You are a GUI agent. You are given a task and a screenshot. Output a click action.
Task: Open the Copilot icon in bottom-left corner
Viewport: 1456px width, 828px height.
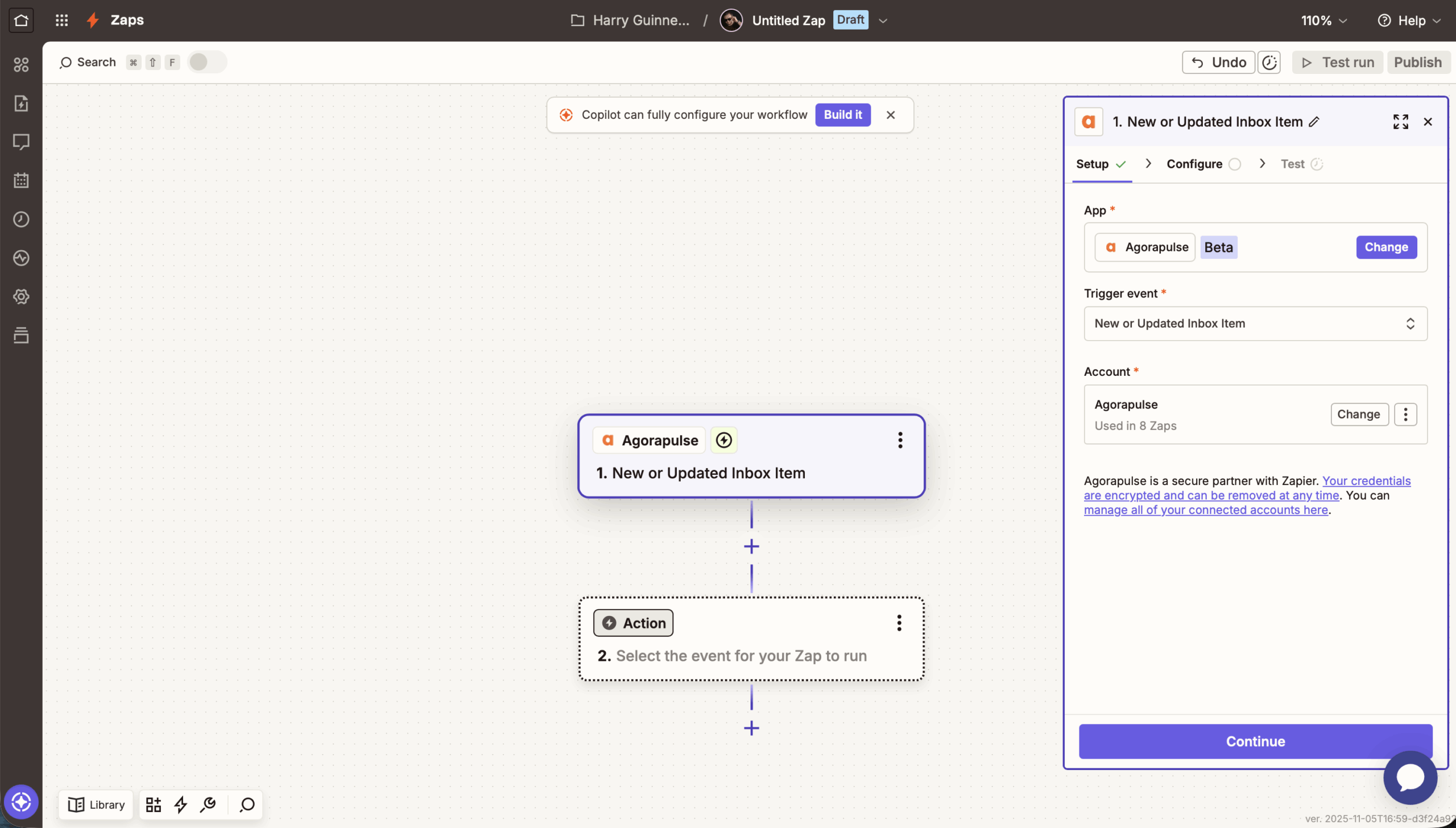tap(21, 802)
